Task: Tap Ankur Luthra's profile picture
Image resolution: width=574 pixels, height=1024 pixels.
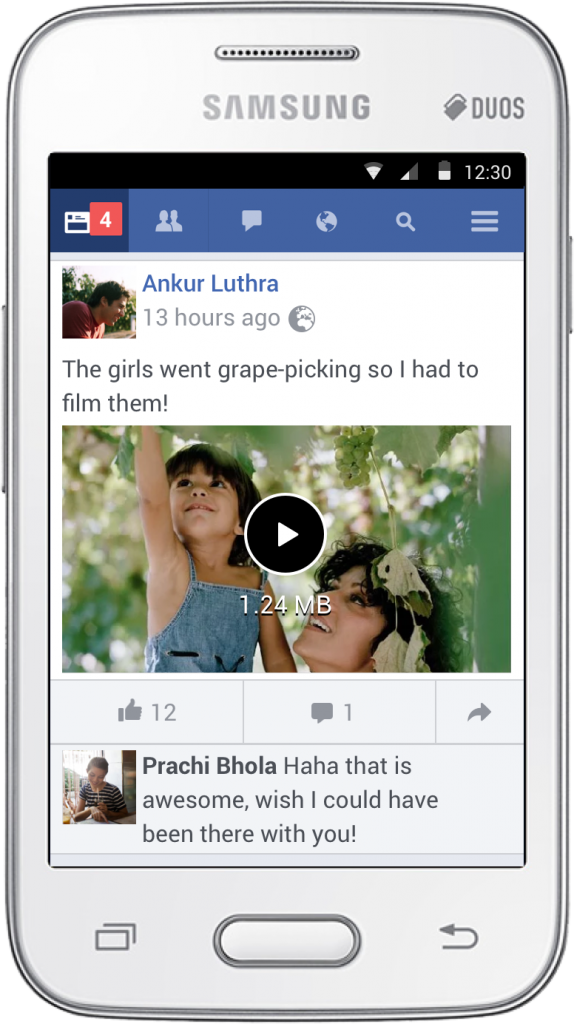Action: [99, 302]
